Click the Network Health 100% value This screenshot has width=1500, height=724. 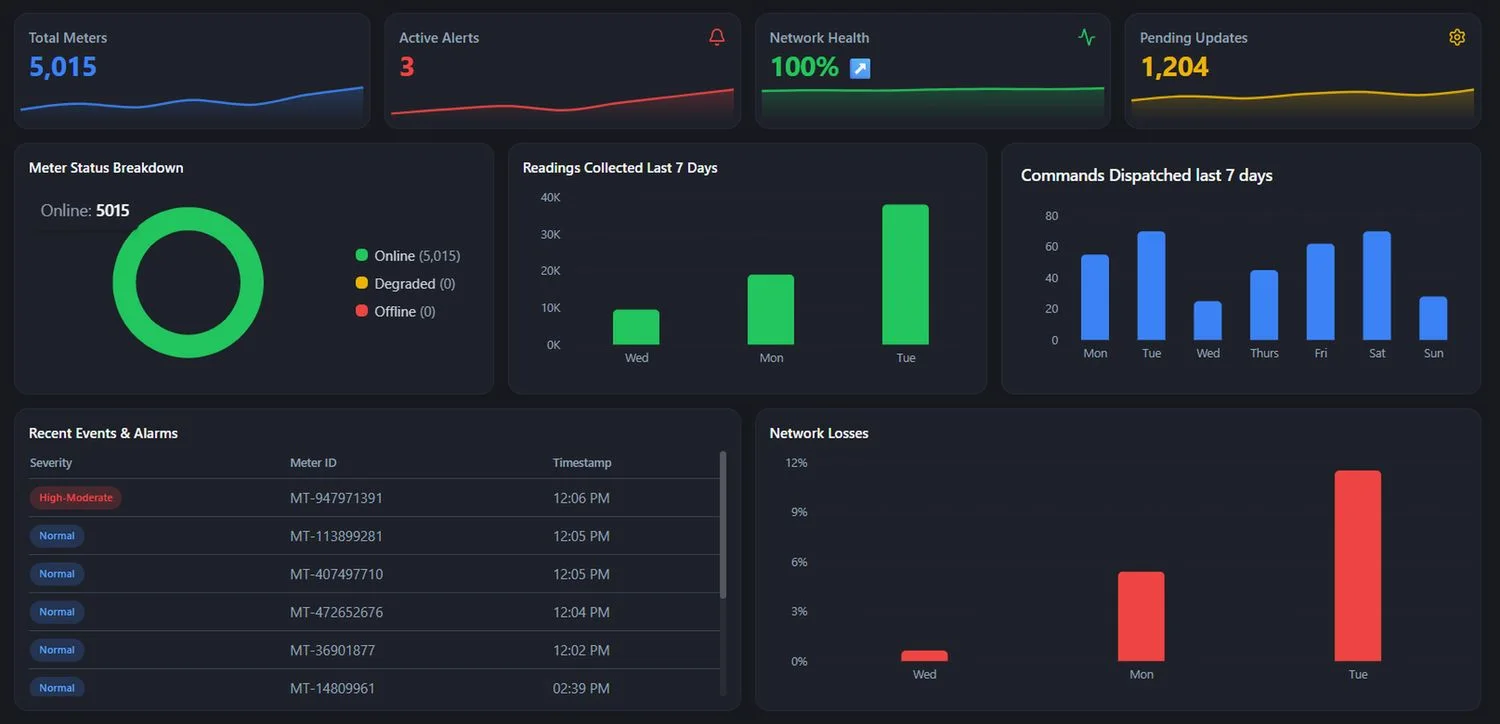pos(804,67)
